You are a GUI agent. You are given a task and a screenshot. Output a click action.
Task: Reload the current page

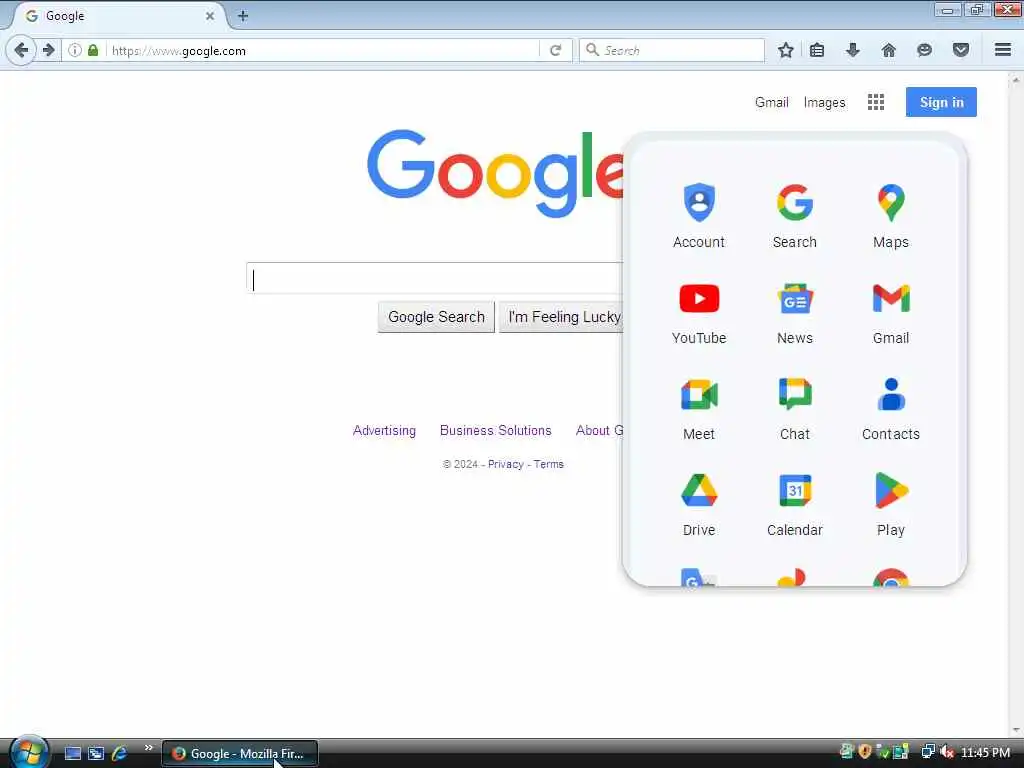pos(556,50)
